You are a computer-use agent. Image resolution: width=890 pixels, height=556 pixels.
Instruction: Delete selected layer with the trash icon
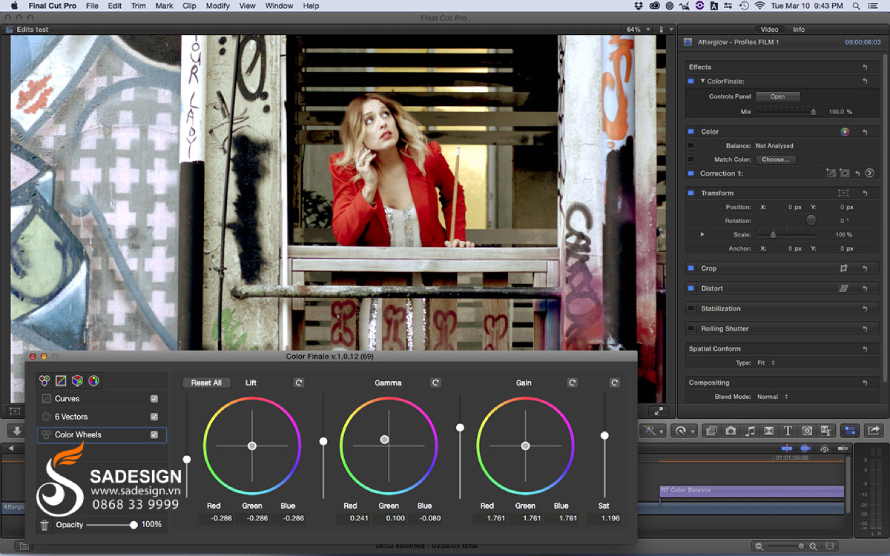click(44, 525)
